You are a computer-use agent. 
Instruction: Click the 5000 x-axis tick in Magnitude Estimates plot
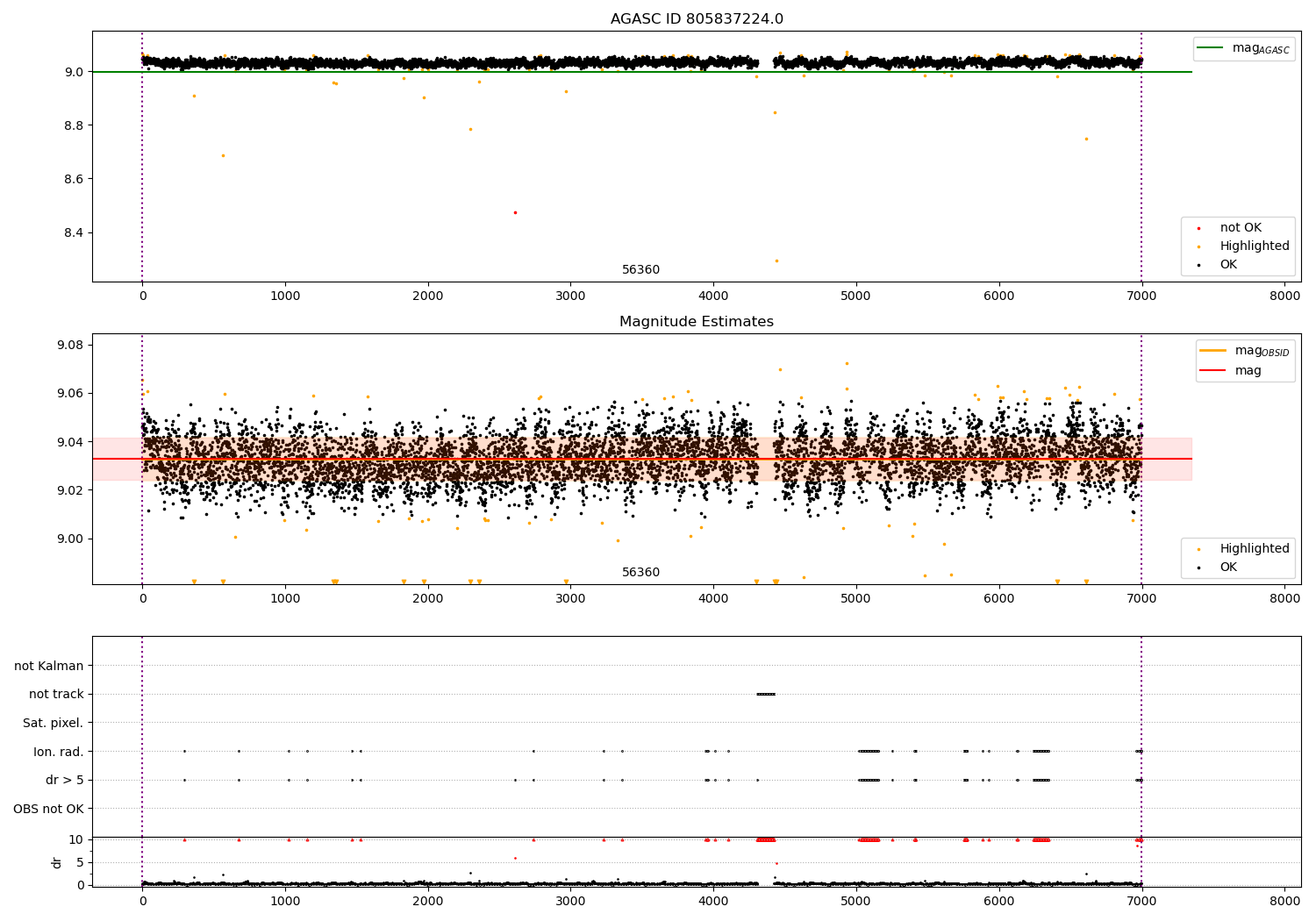856,598
